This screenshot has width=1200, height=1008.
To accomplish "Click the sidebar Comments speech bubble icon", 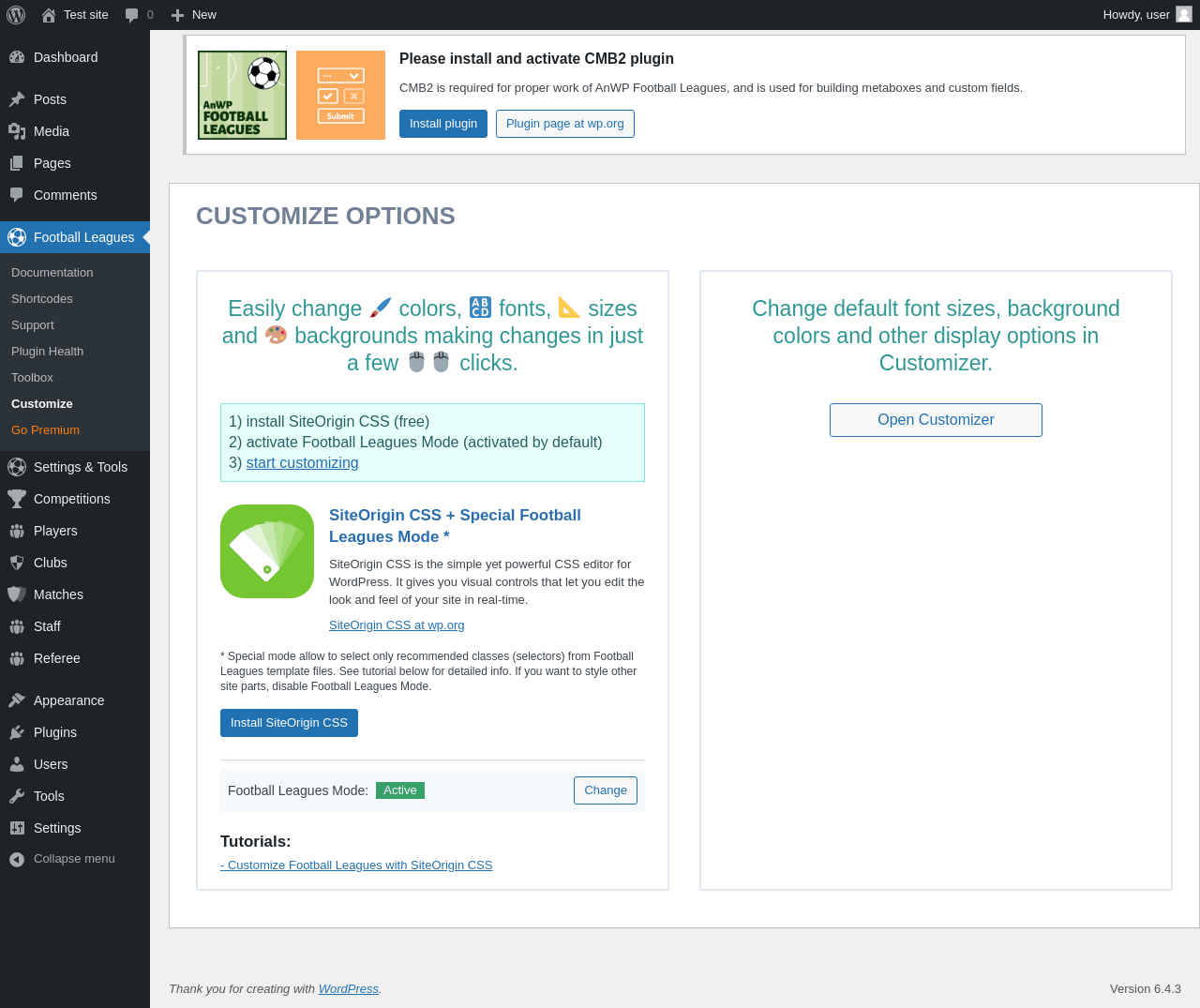I will [17, 195].
